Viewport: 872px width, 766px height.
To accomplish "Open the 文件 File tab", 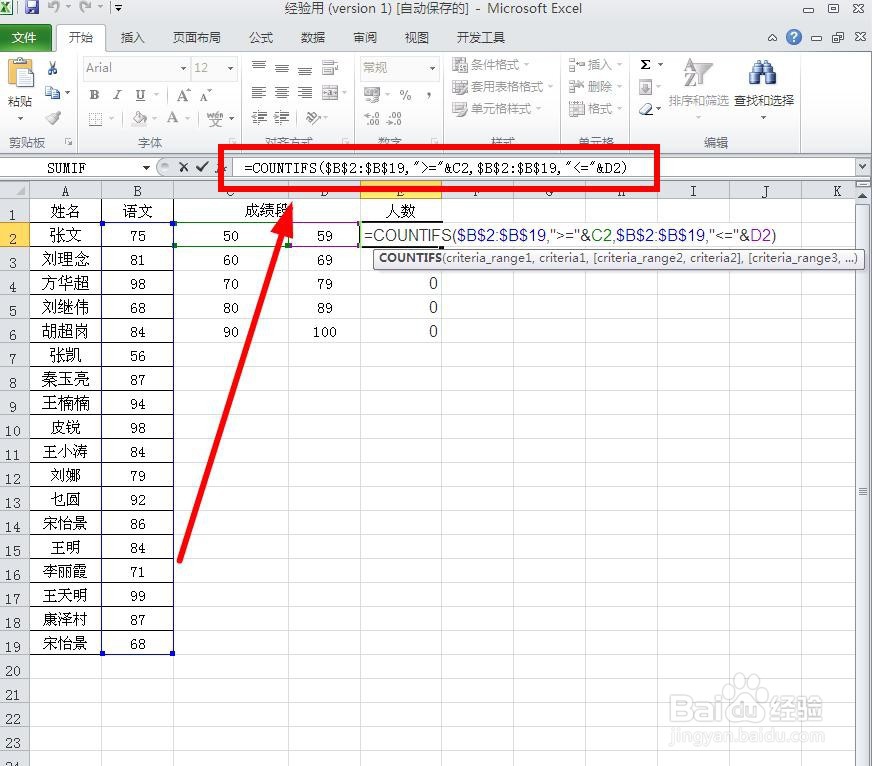I will click(x=24, y=37).
